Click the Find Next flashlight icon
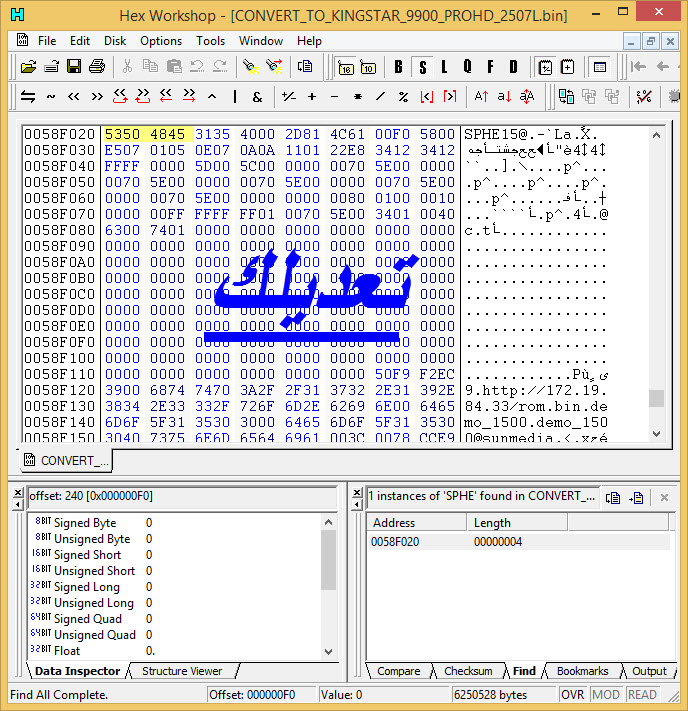688x711 pixels. click(274, 67)
